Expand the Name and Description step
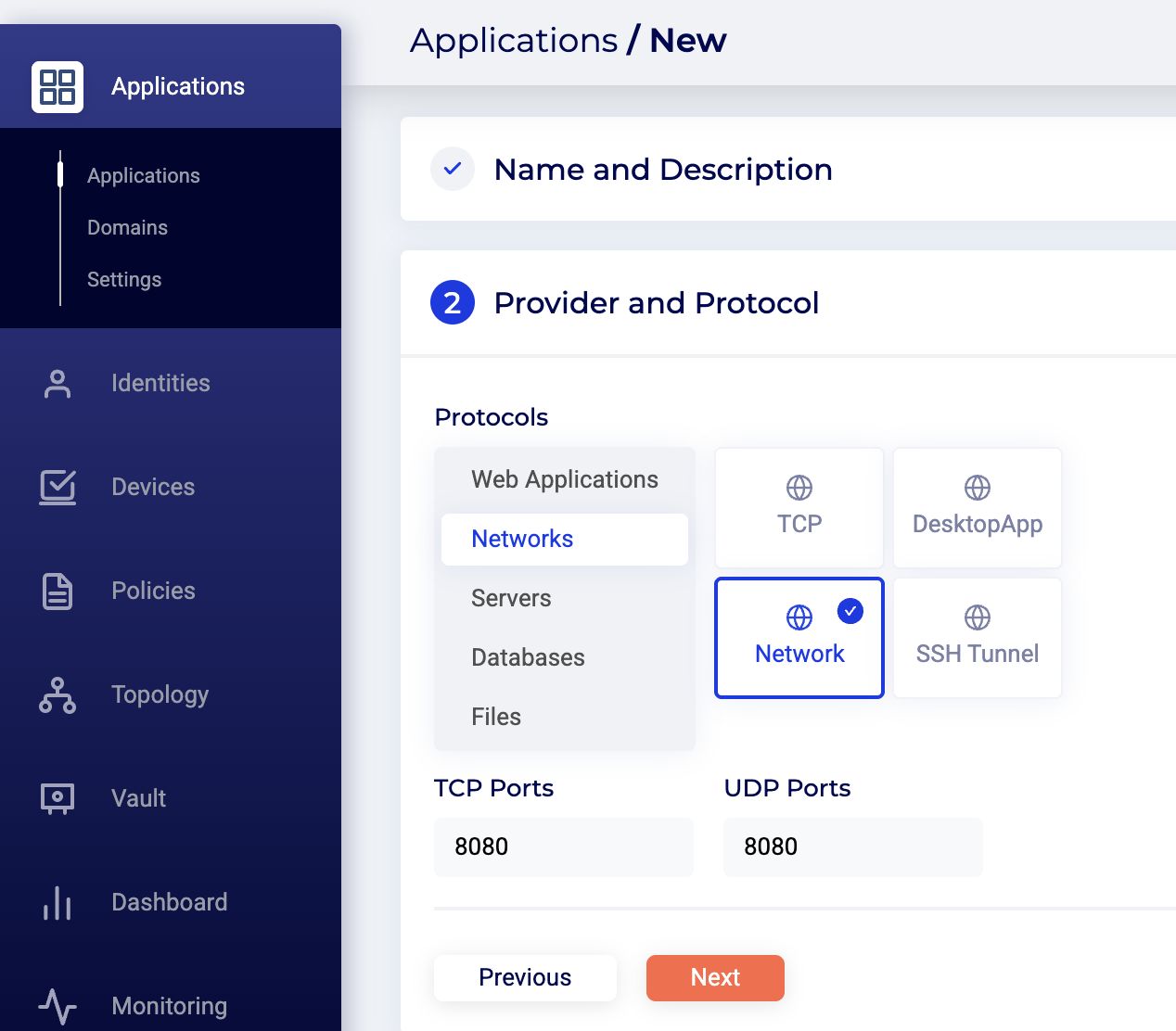The image size is (1176, 1031). 662,170
